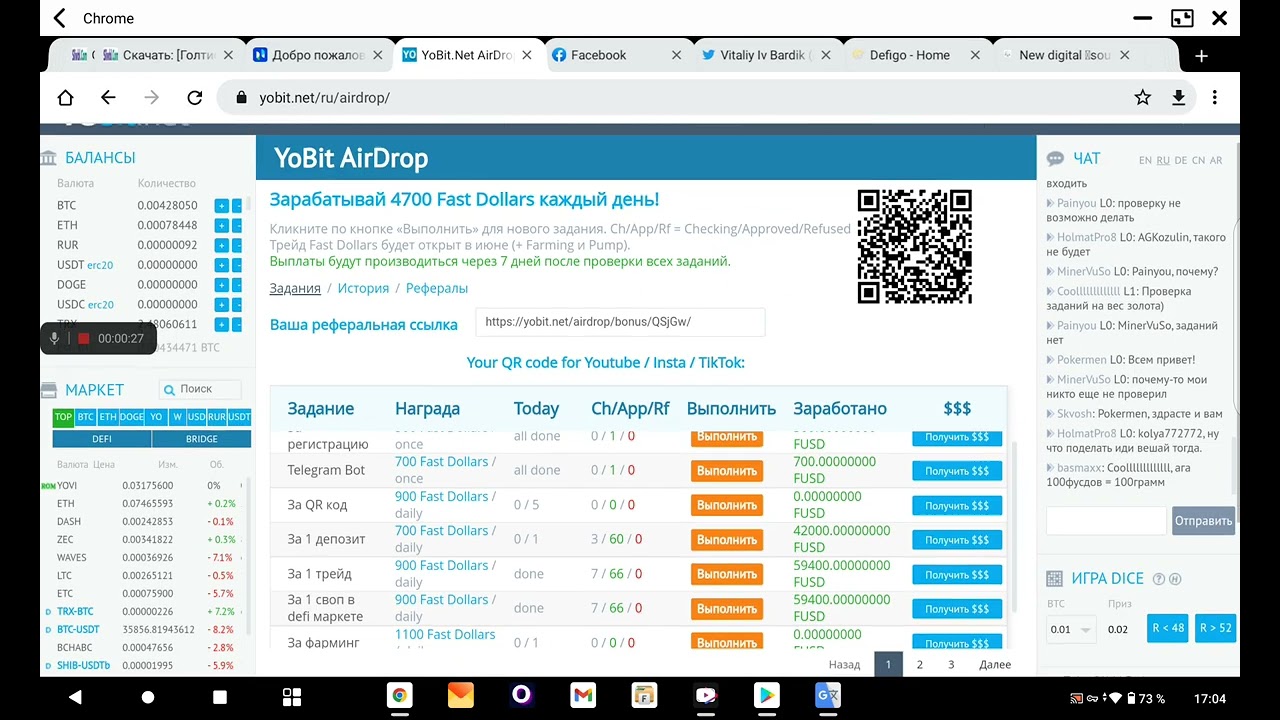This screenshot has width=1280, height=720.
Task: Click the Назад previous page link
Action: 844,664
